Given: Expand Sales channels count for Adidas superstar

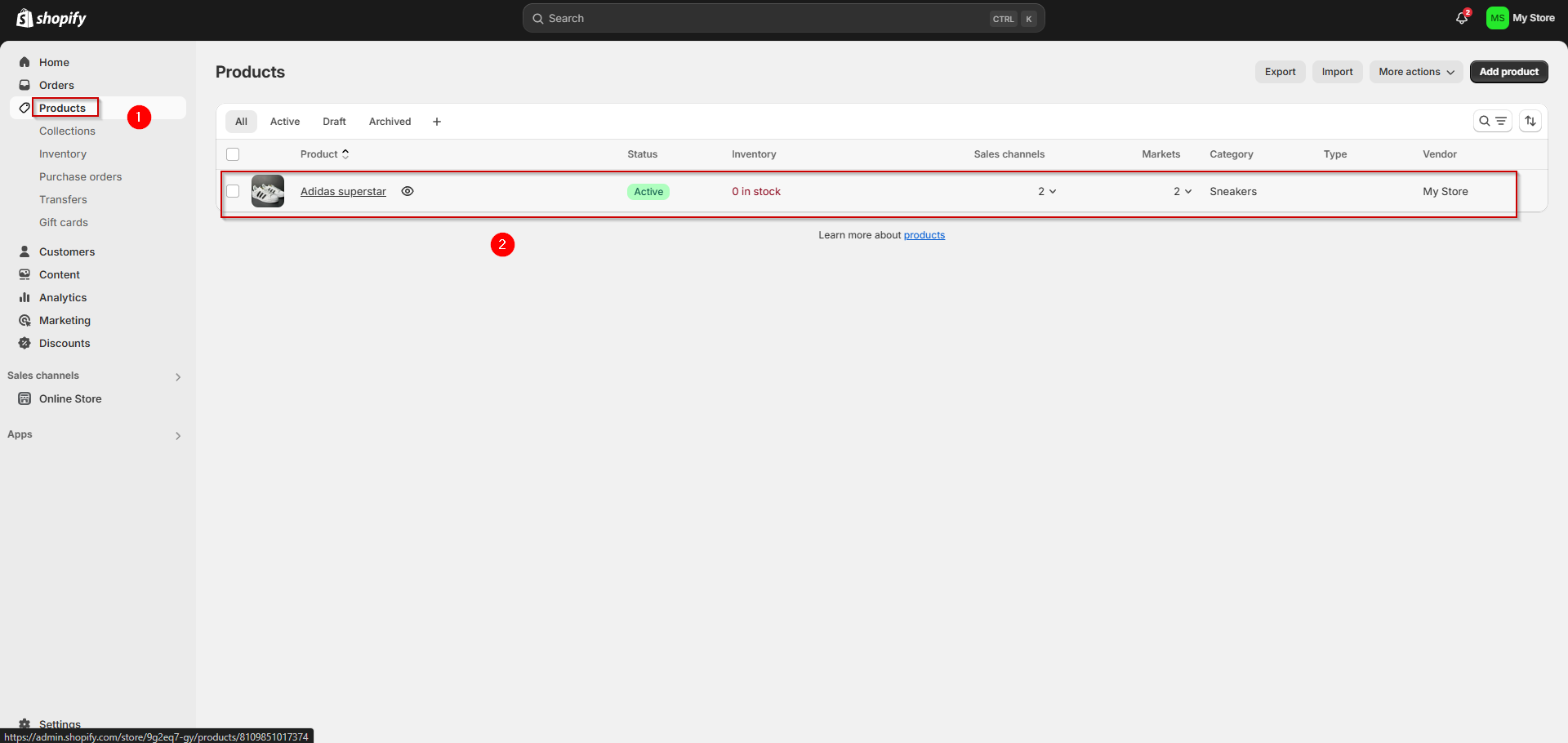Looking at the screenshot, I should click(1047, 191).
